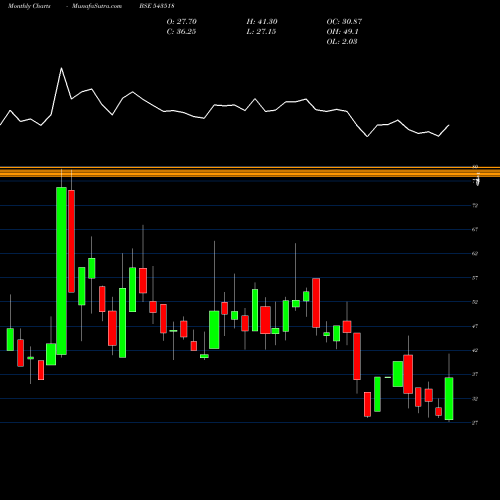Select the tallest green candlestick body

pyautogui.click(x=61, y=271)
